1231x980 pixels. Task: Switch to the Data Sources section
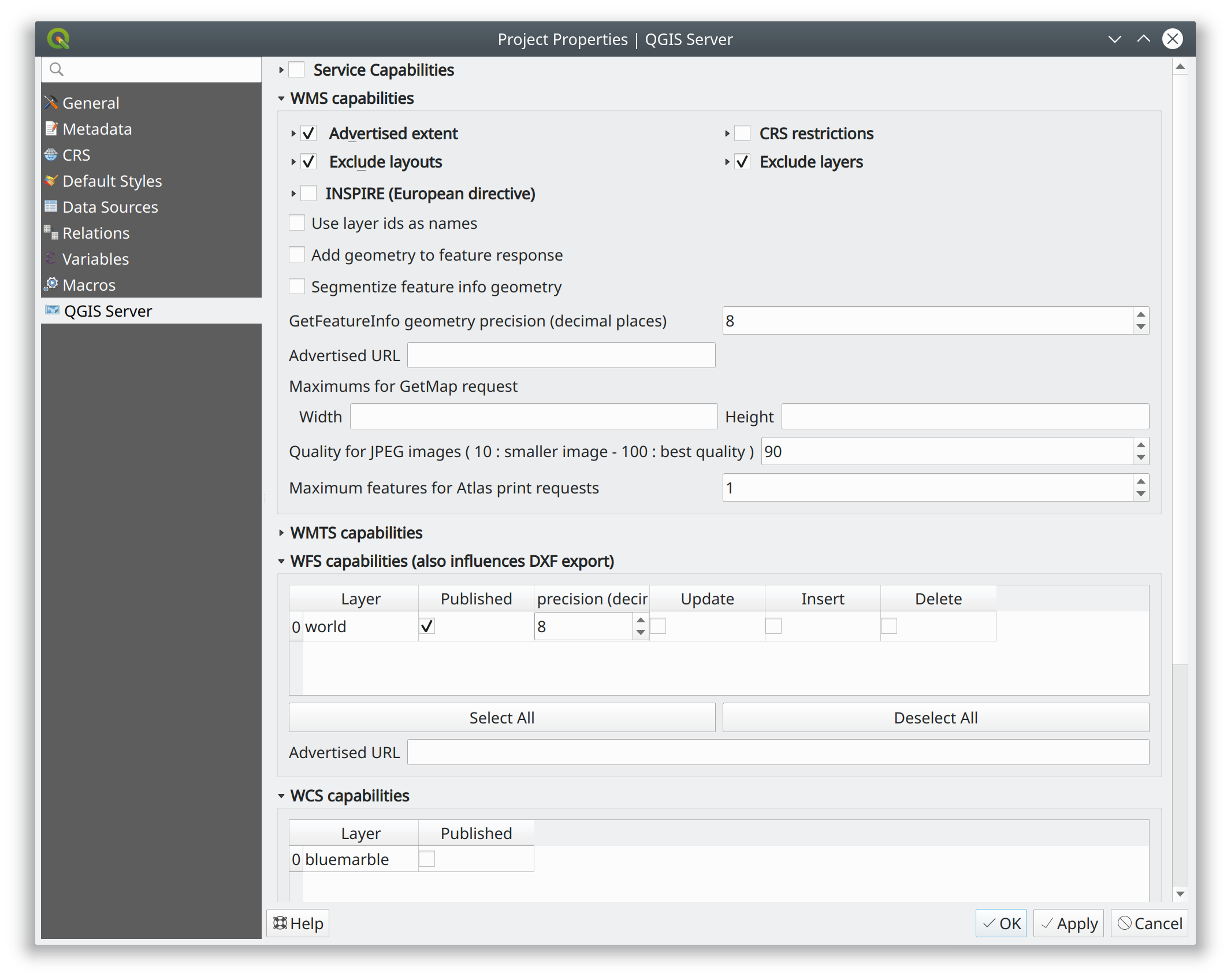point(151,207)
